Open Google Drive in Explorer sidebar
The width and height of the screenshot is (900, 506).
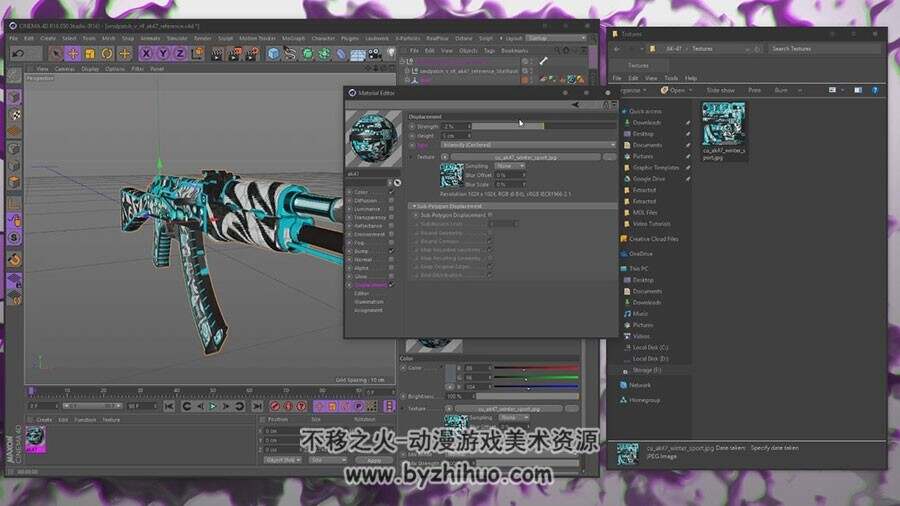(x=649, y=179)
